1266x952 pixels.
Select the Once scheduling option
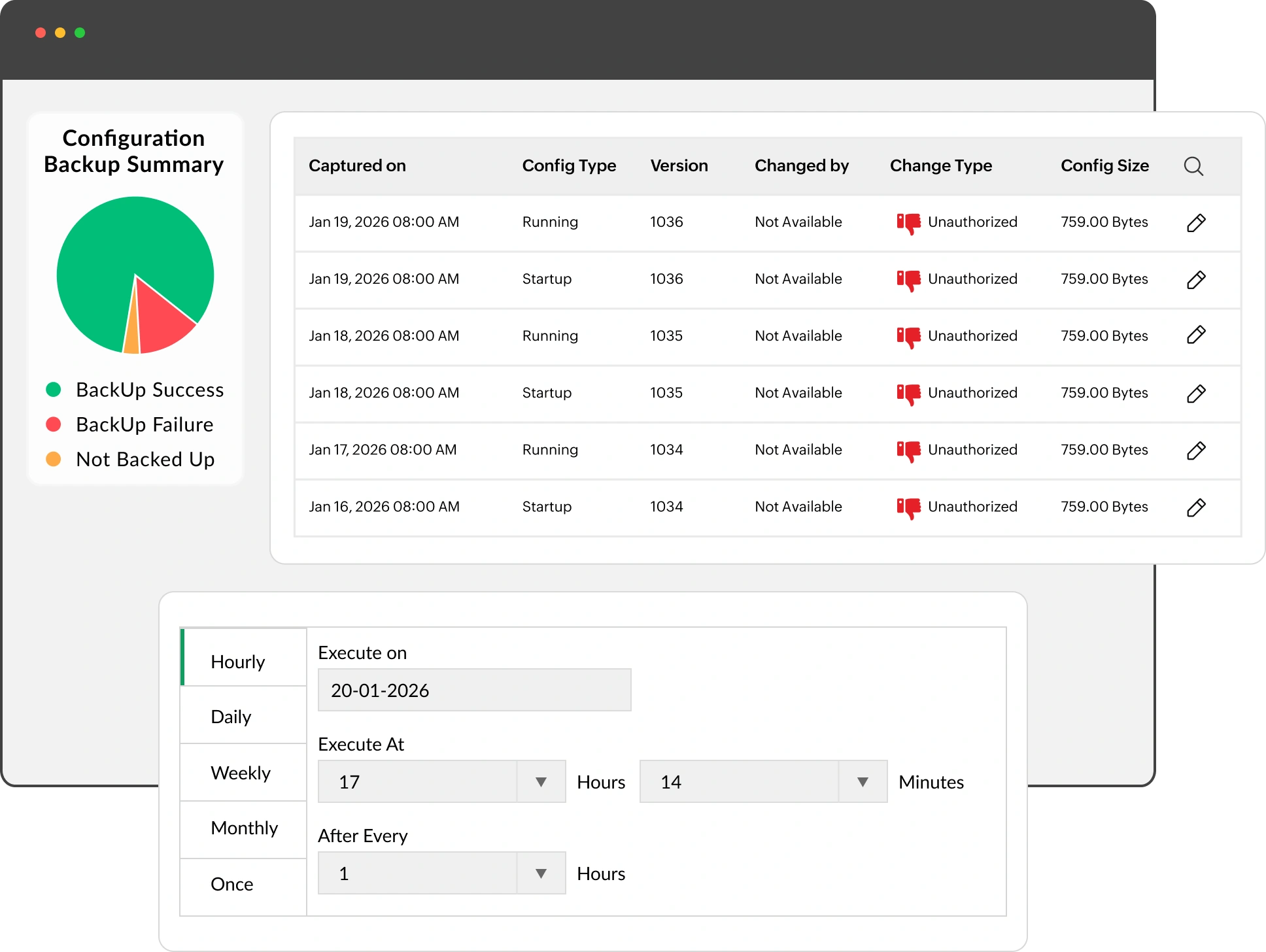coord(232,884)
